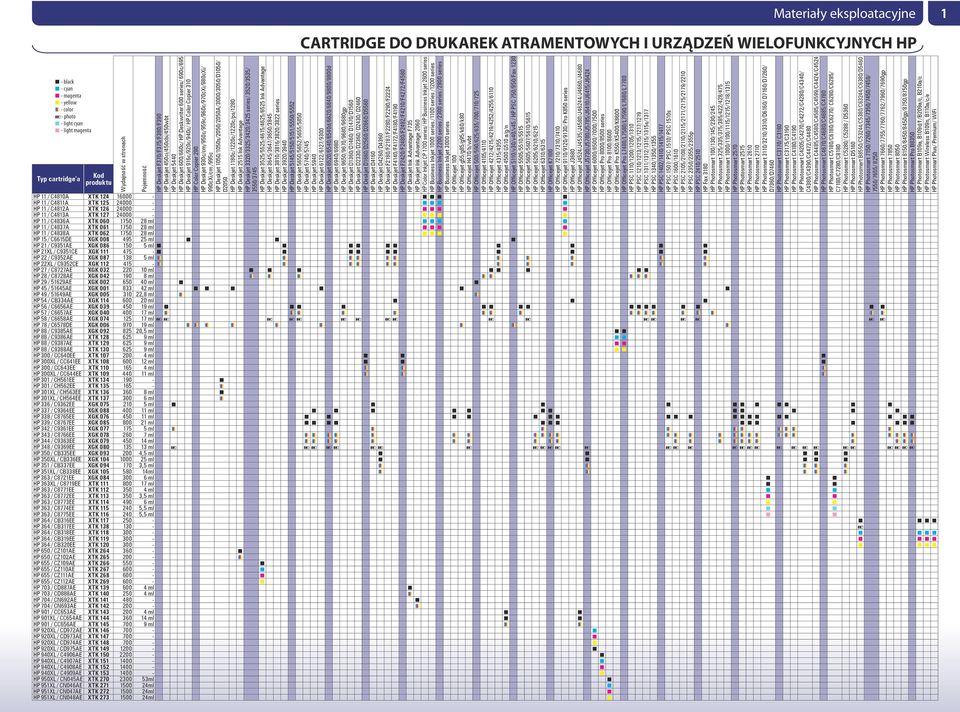Image resolution: width=960 pixels, height=712 pixels.
Task: Click the 'HP 300XL / CC641EE' cartridge row label
Action: coord(57,361)
